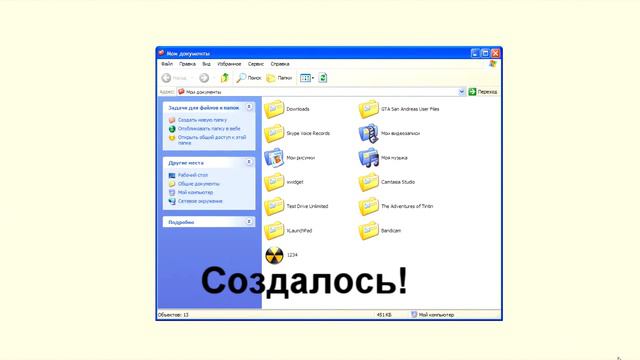This screenshot has height=360, width=640.
Task: Click the Переход go button
Action: point(483,92)
